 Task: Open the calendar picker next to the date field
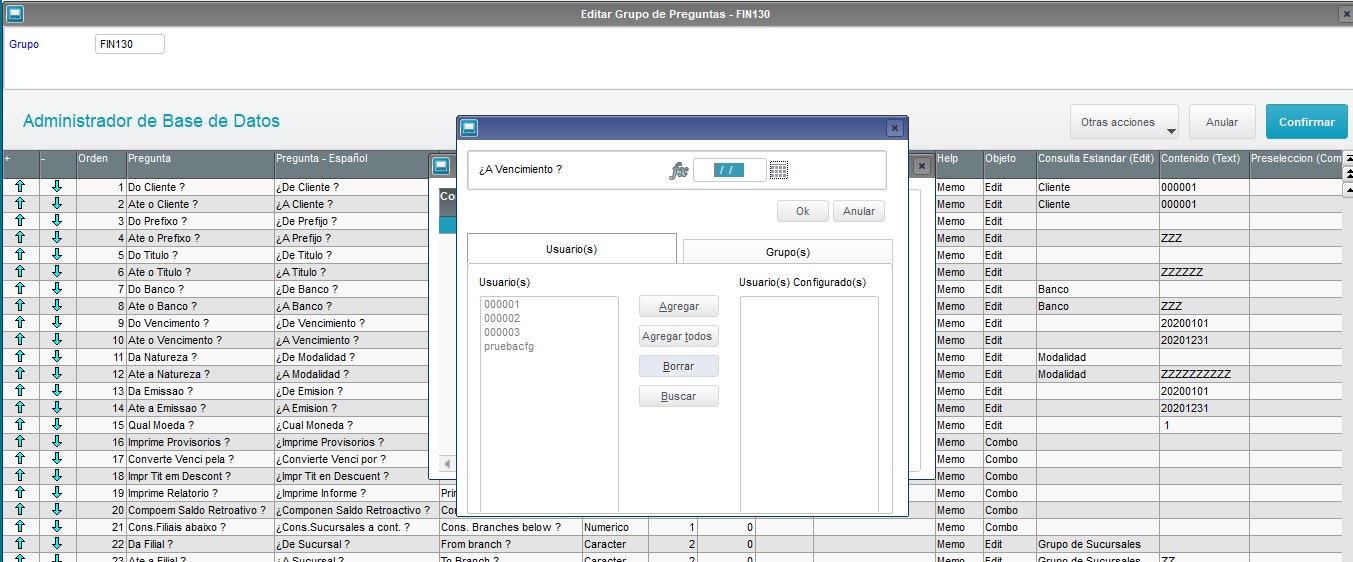779,170
